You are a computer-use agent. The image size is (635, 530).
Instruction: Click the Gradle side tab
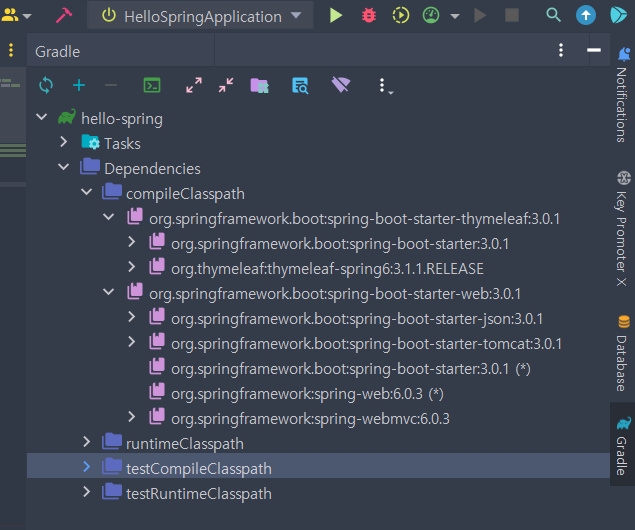point(622,444)
